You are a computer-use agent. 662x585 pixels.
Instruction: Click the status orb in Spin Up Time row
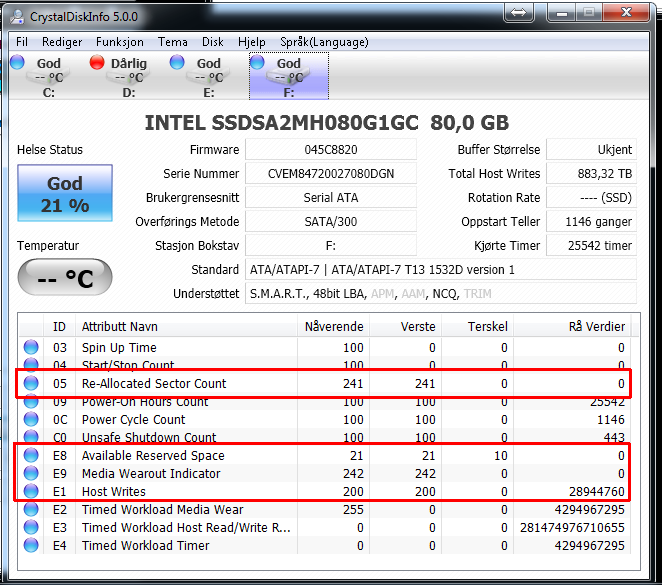point(31,347)
